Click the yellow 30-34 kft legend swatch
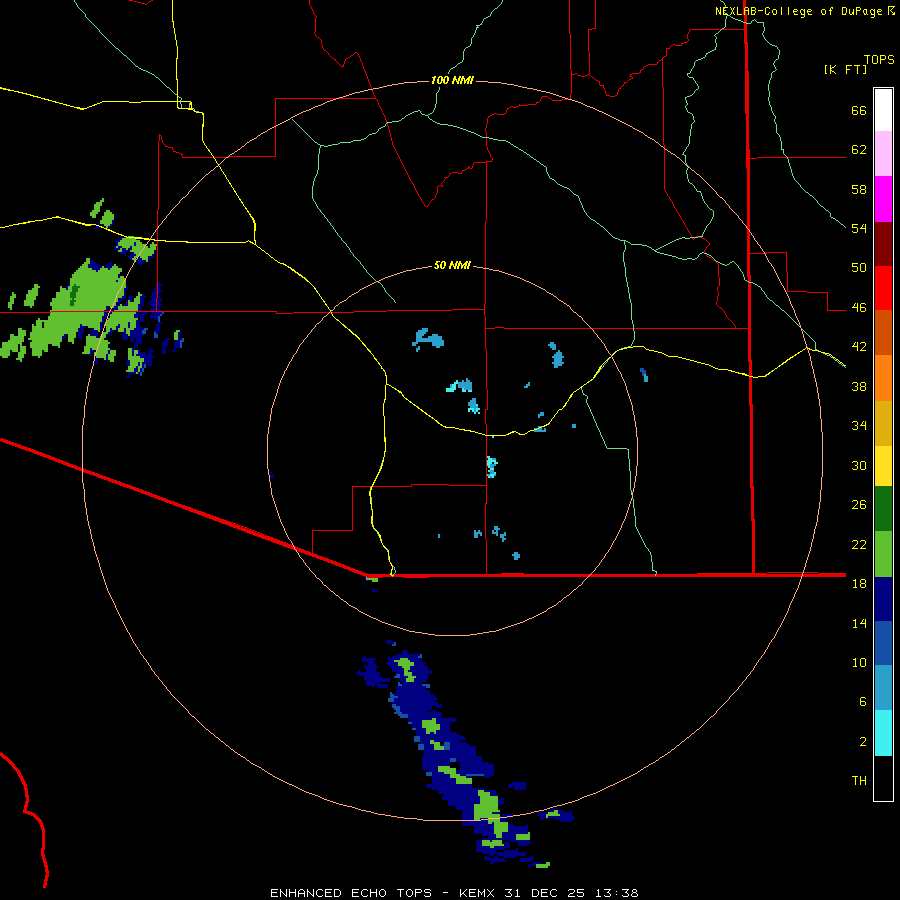Viewport: 900px width, 900px height. tap(883, 466)
